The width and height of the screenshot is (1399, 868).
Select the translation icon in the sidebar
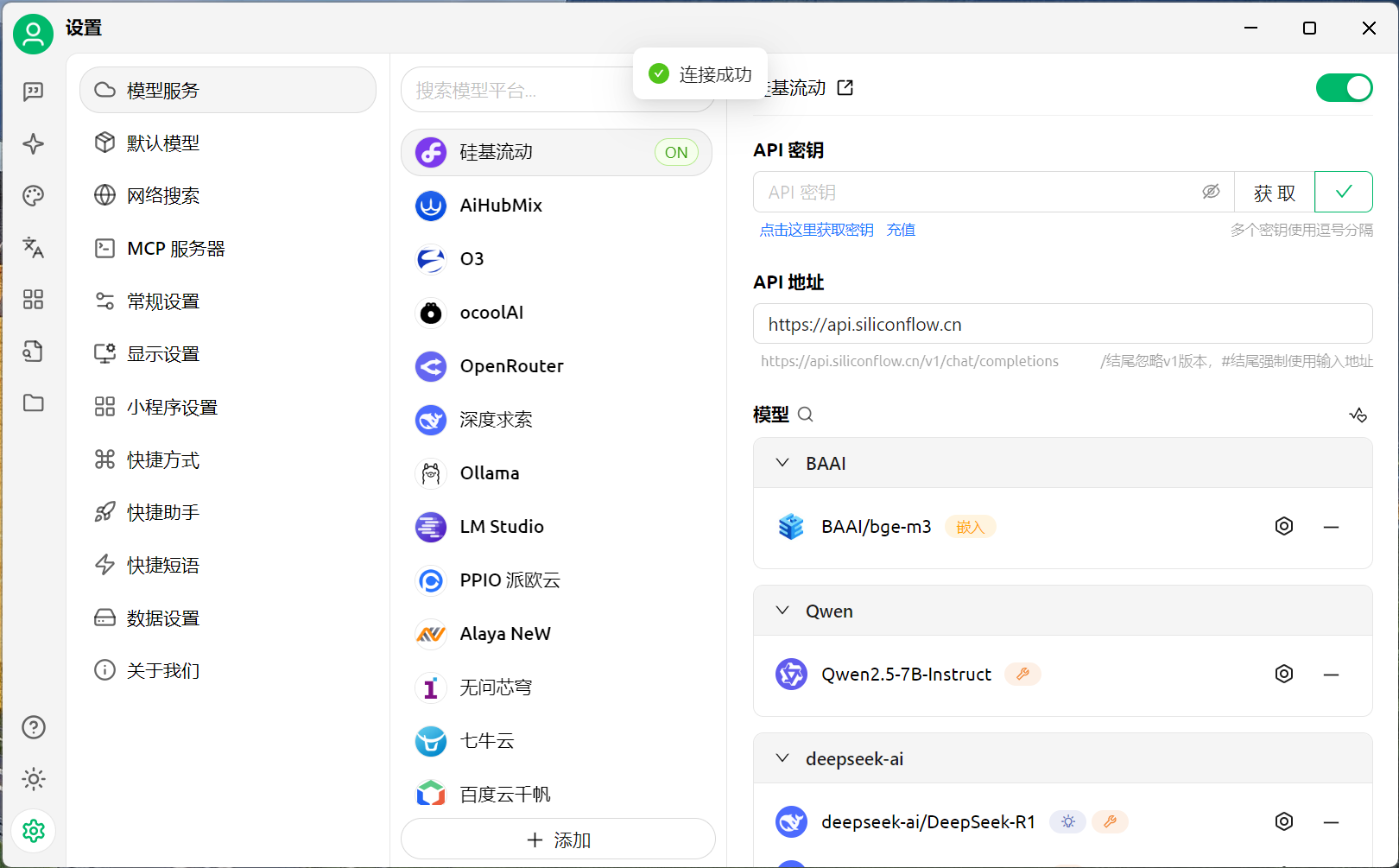(x=33, y=248)
